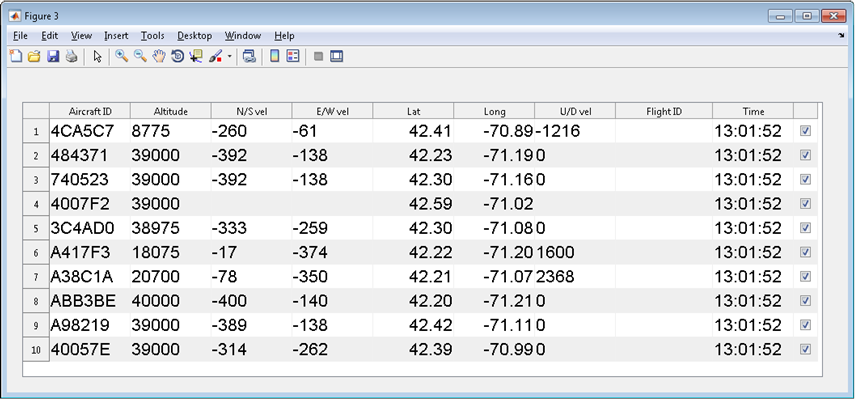The image size is (855, 399).
Task: Click the N/S vel column header
Action: [251, 111]
